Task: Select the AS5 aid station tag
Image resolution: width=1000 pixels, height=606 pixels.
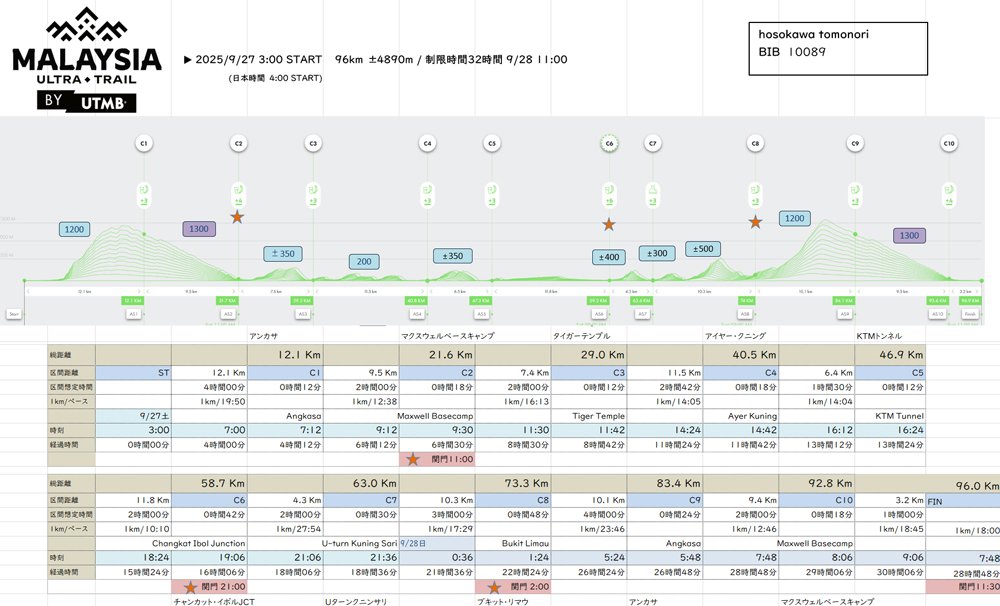Action: [x=480, y=313]
